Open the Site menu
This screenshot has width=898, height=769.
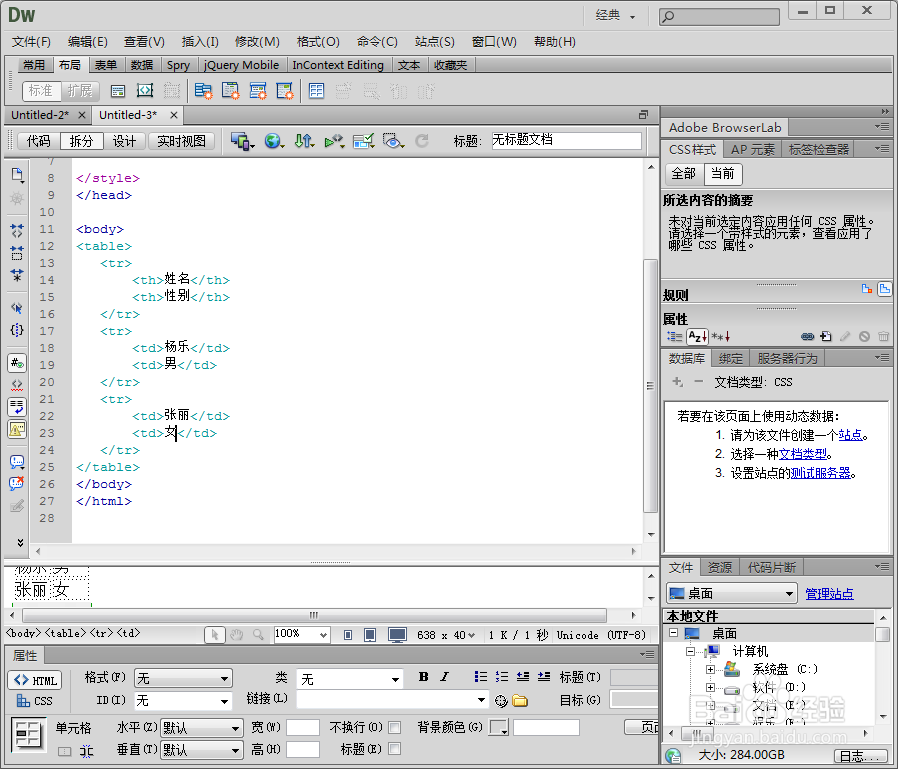(435, 42)
